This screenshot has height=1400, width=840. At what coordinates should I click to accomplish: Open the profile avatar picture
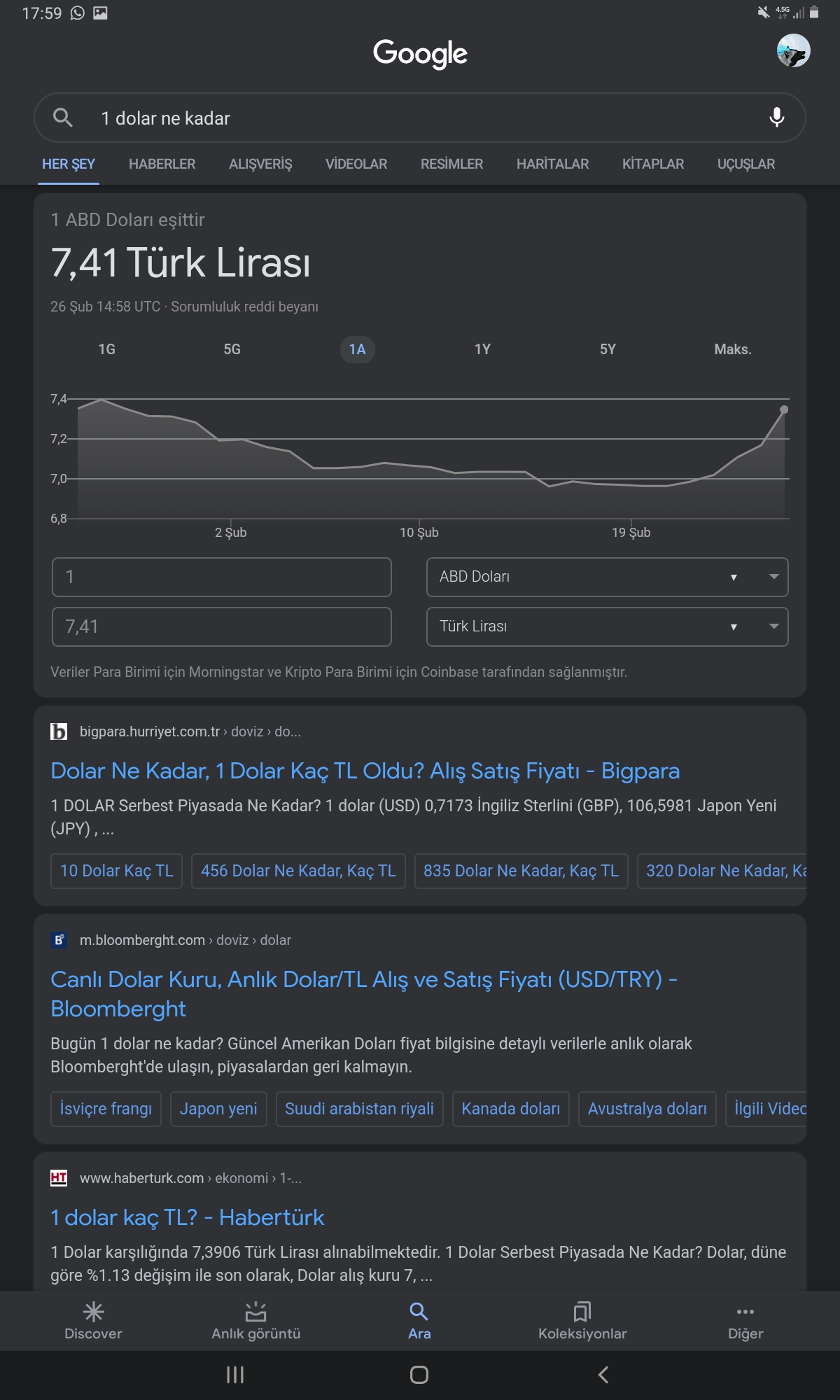point(793,51)
